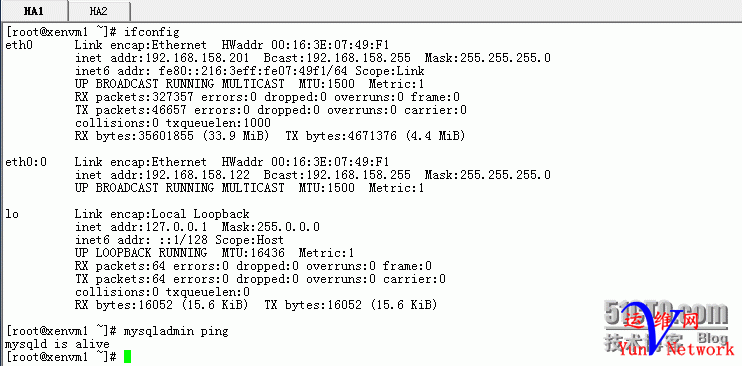Click the green terminal cursor block

click(x=127, y=357)
